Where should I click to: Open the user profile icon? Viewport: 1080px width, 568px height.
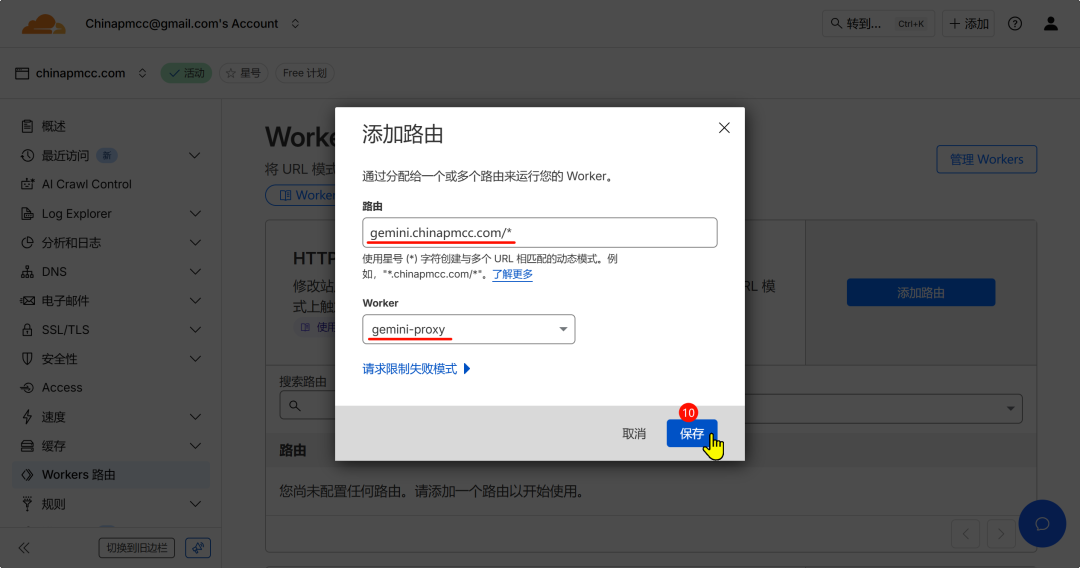point(1050,23)
